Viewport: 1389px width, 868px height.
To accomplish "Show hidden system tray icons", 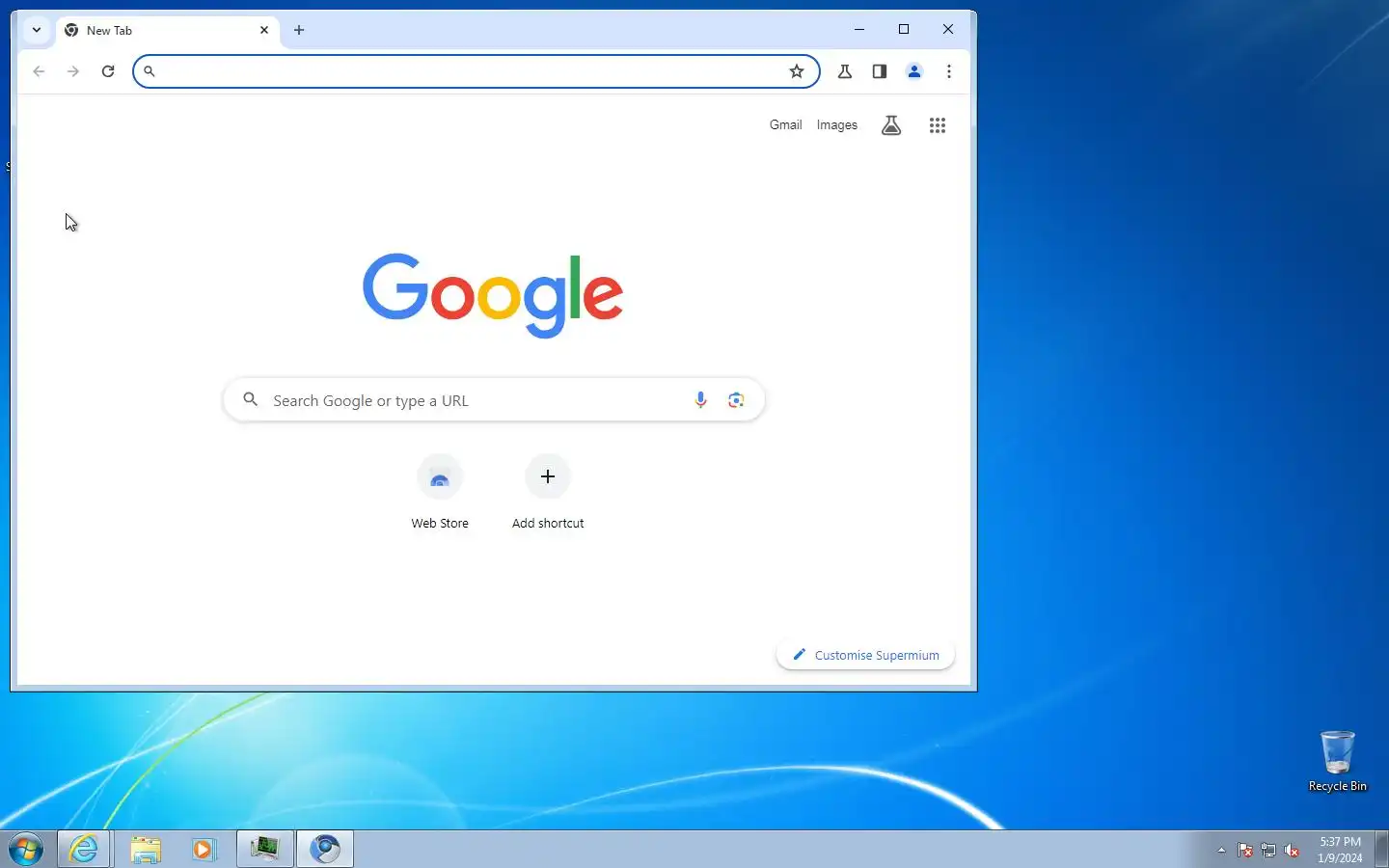I will click(1221, 850).
